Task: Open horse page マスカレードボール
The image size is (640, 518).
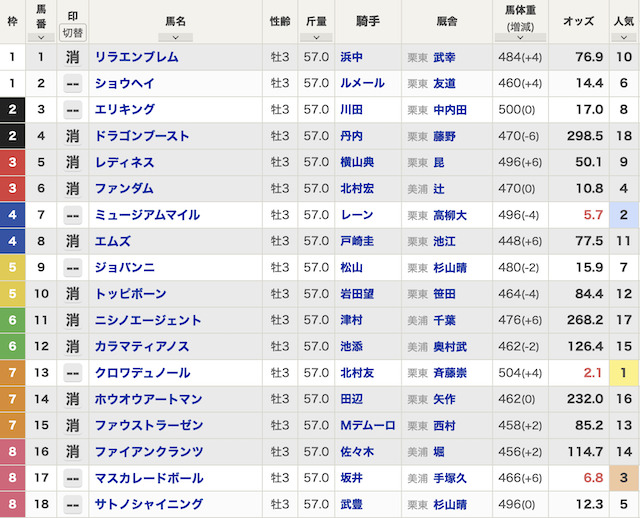Action: tap(149, 478)
